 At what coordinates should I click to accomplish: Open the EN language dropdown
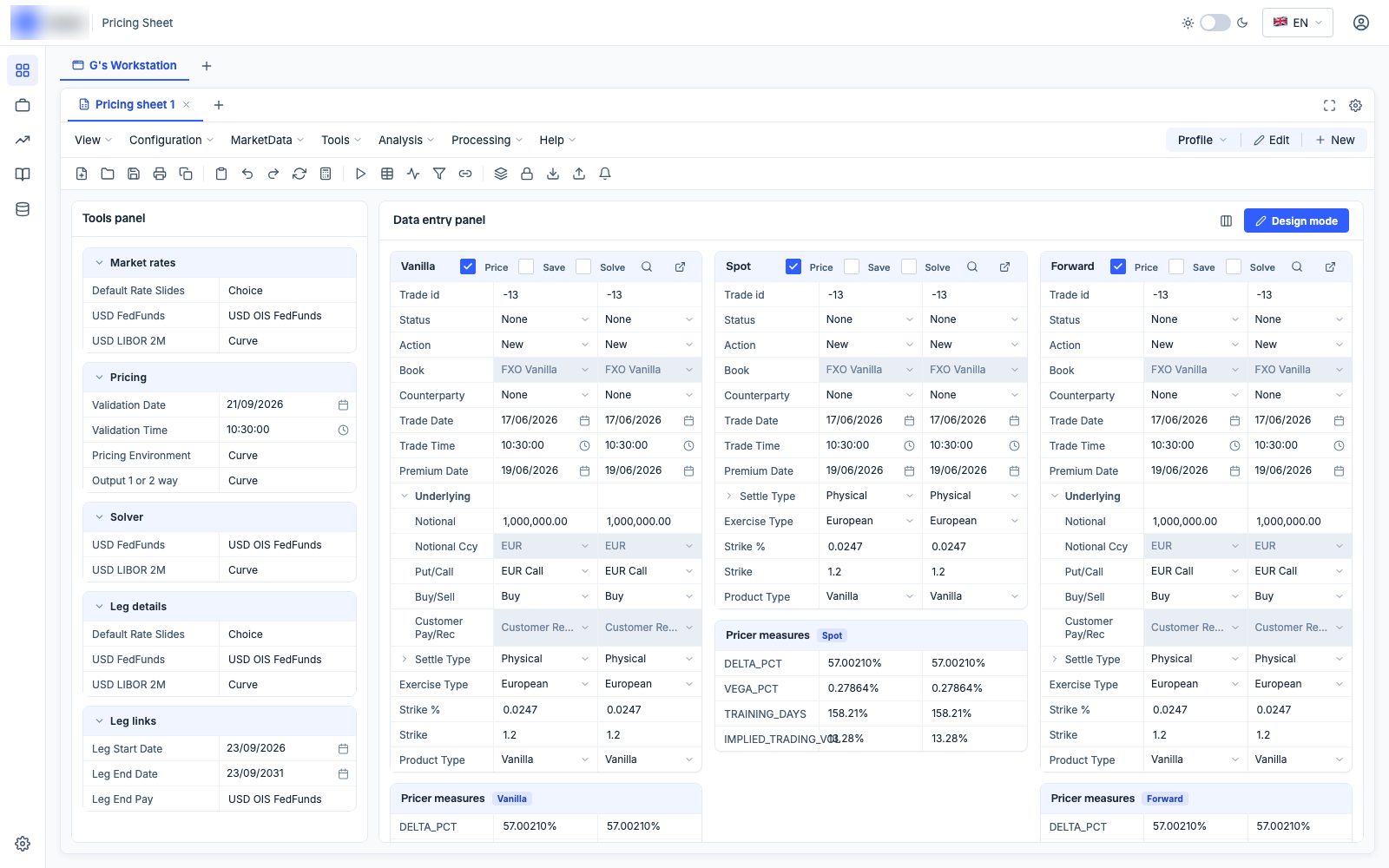[x=1298, y=23]
